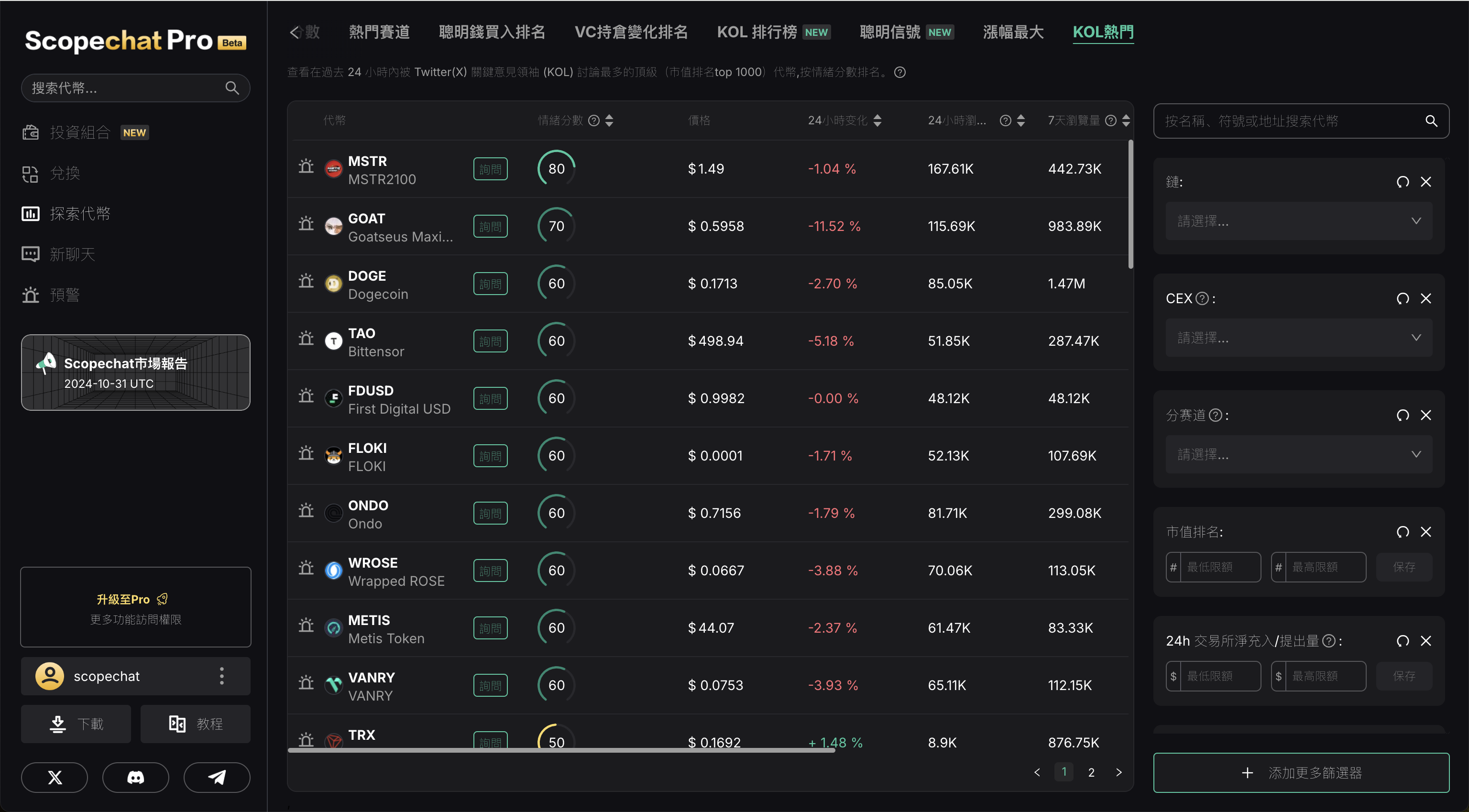This screenshot has height=812, width=1469.
Task: Click 詢問 button for GOAT
Action: point(490,226)
